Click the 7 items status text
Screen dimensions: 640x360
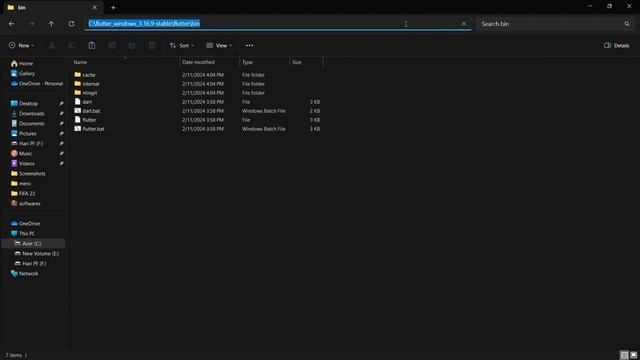pyautogui.click(x=13, y=355)
